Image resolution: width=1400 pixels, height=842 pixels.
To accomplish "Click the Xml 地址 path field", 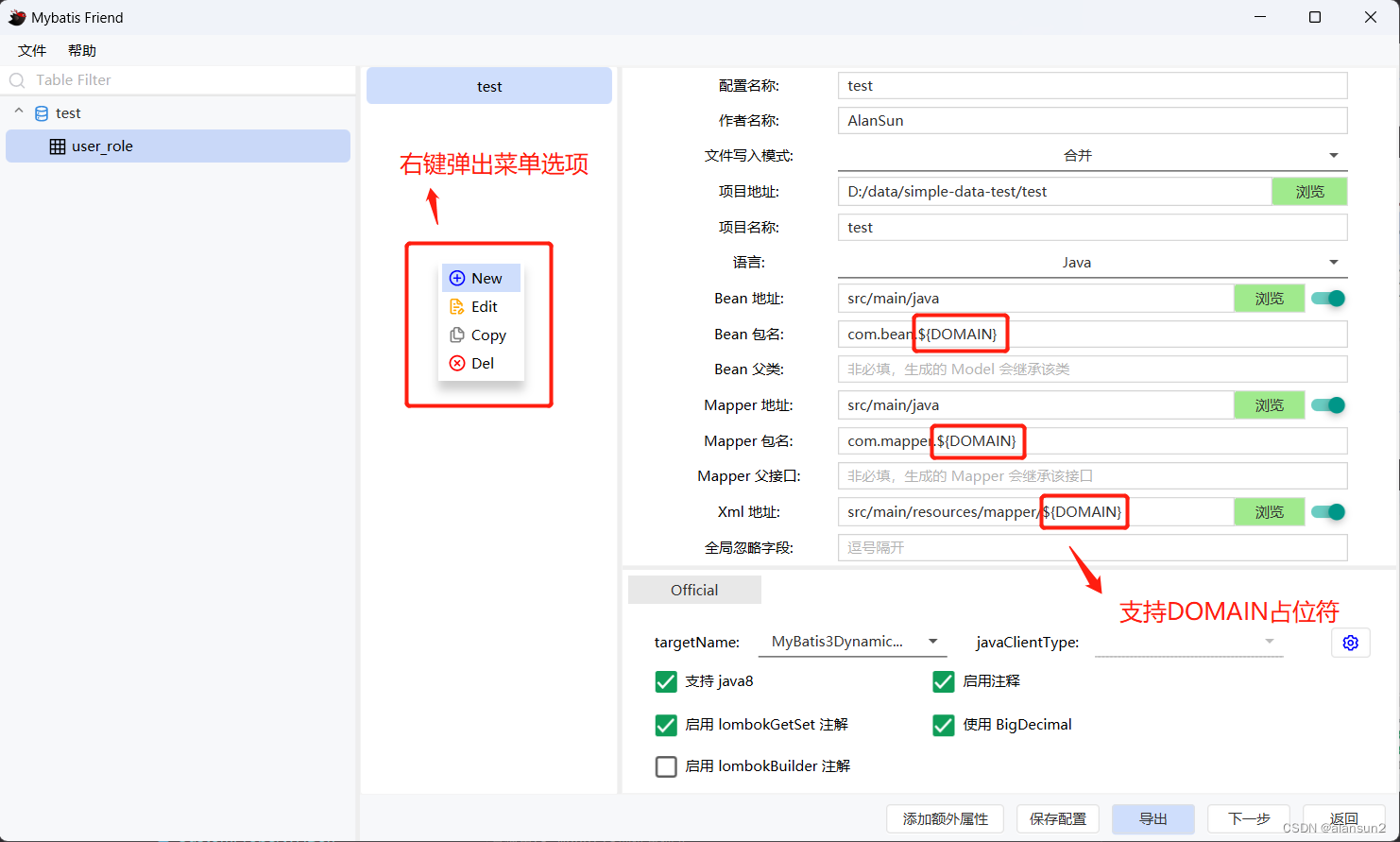I will tap(1035, 512).
